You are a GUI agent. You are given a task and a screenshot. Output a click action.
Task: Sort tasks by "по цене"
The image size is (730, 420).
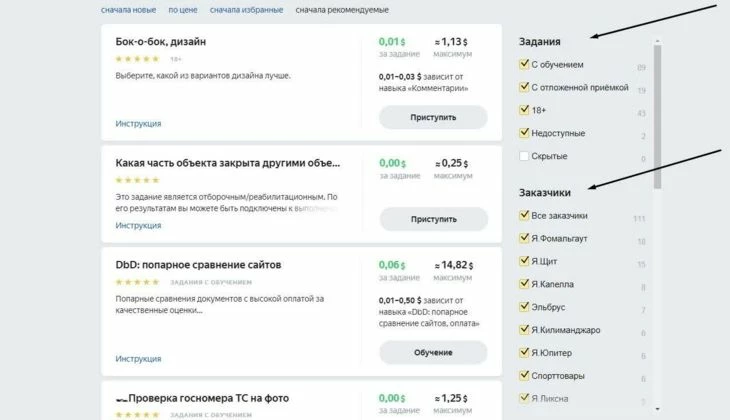coord(183,10)
